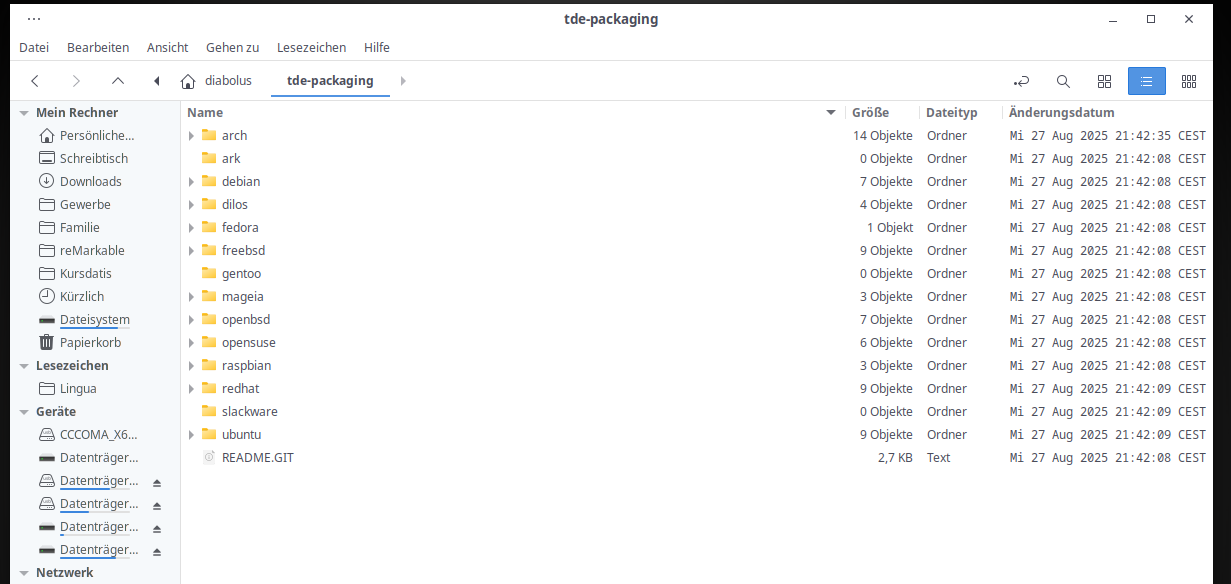The image size is (1231, 584).
Task: Click the back navigation arrow
Action: [x=35, y=81]
